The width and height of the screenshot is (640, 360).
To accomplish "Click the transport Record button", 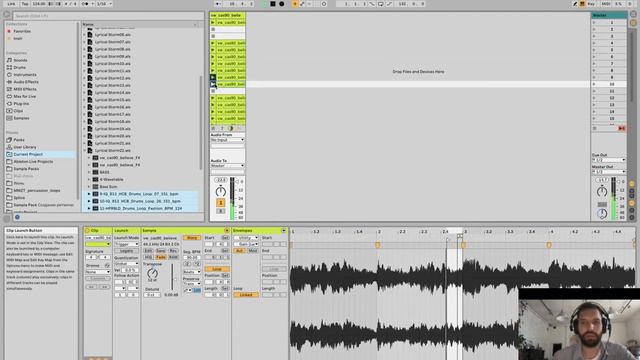I will point(281,4).
